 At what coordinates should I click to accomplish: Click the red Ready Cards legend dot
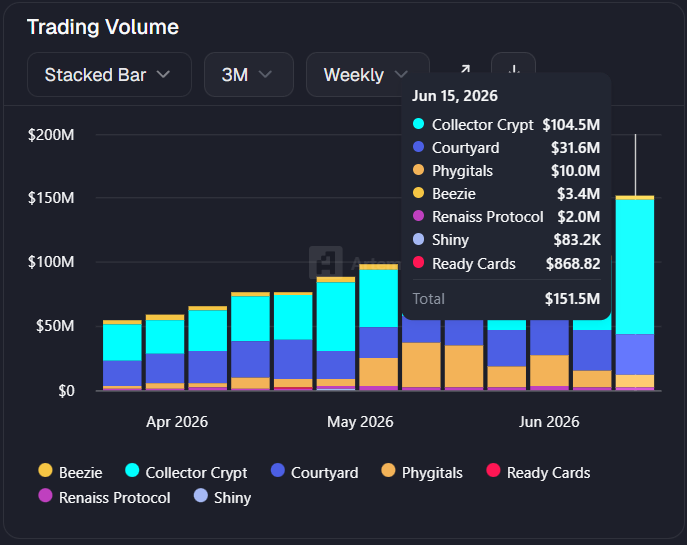[x=493, y=470]
